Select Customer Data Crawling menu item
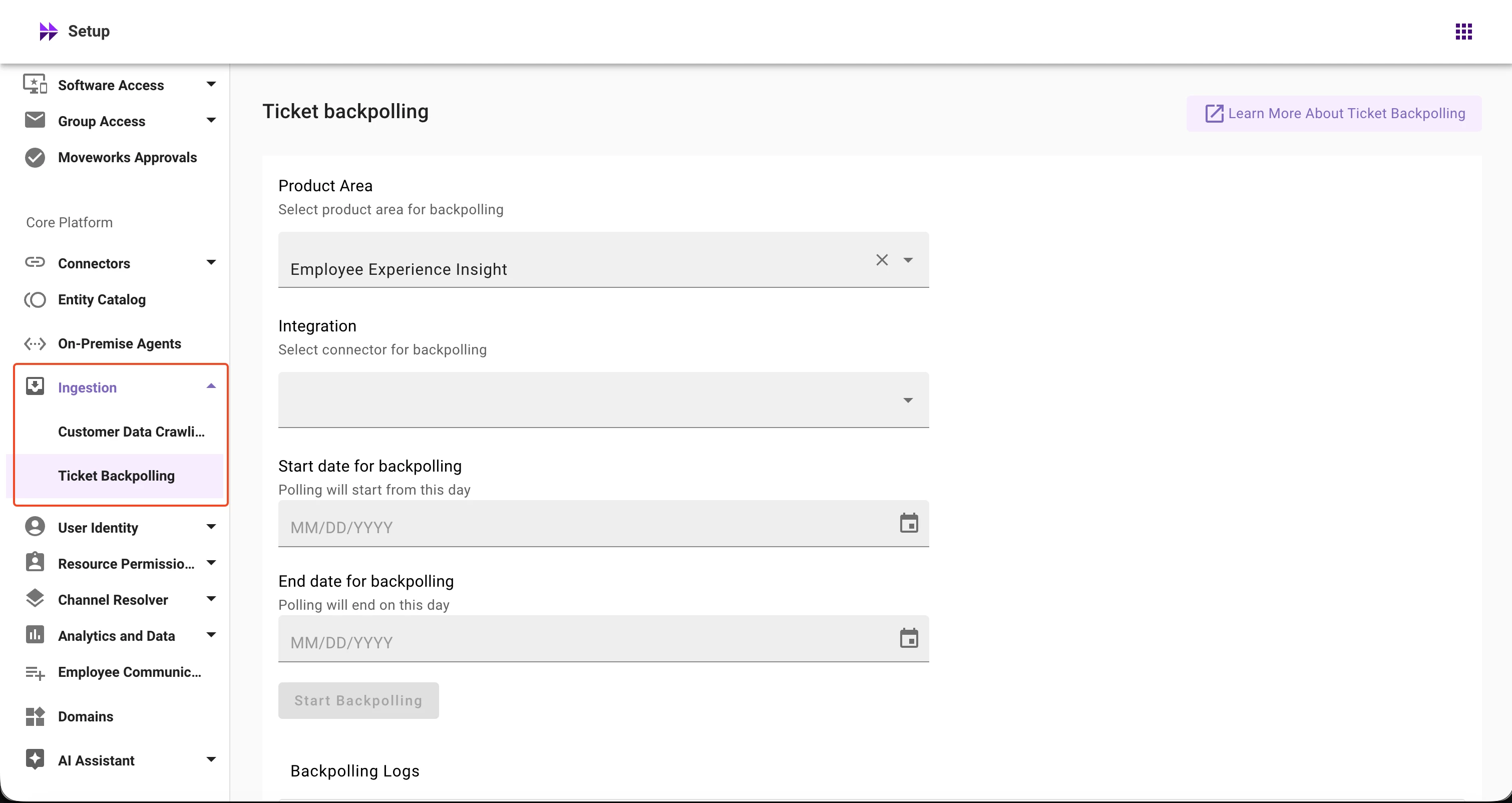Screen dimensions: 1512x803 [131, 432]
